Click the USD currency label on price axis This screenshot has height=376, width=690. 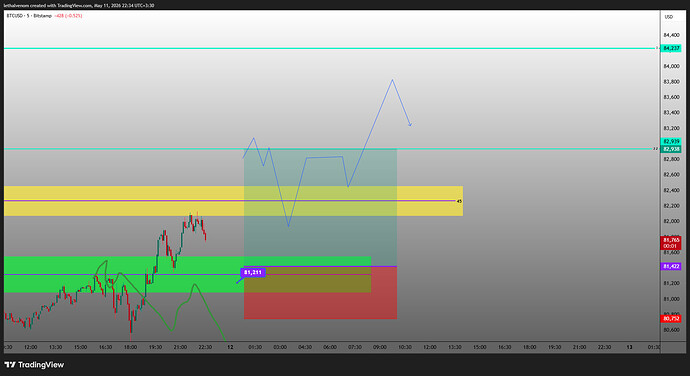(x=669, y=17)
